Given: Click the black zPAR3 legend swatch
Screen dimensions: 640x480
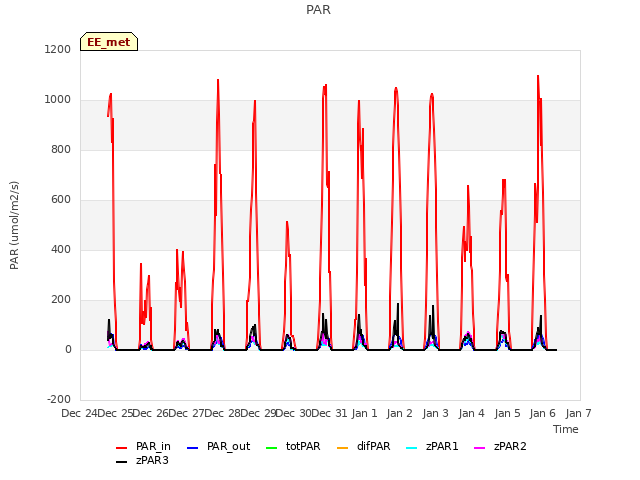Looking at the screenshot, I should click(122, 462).
